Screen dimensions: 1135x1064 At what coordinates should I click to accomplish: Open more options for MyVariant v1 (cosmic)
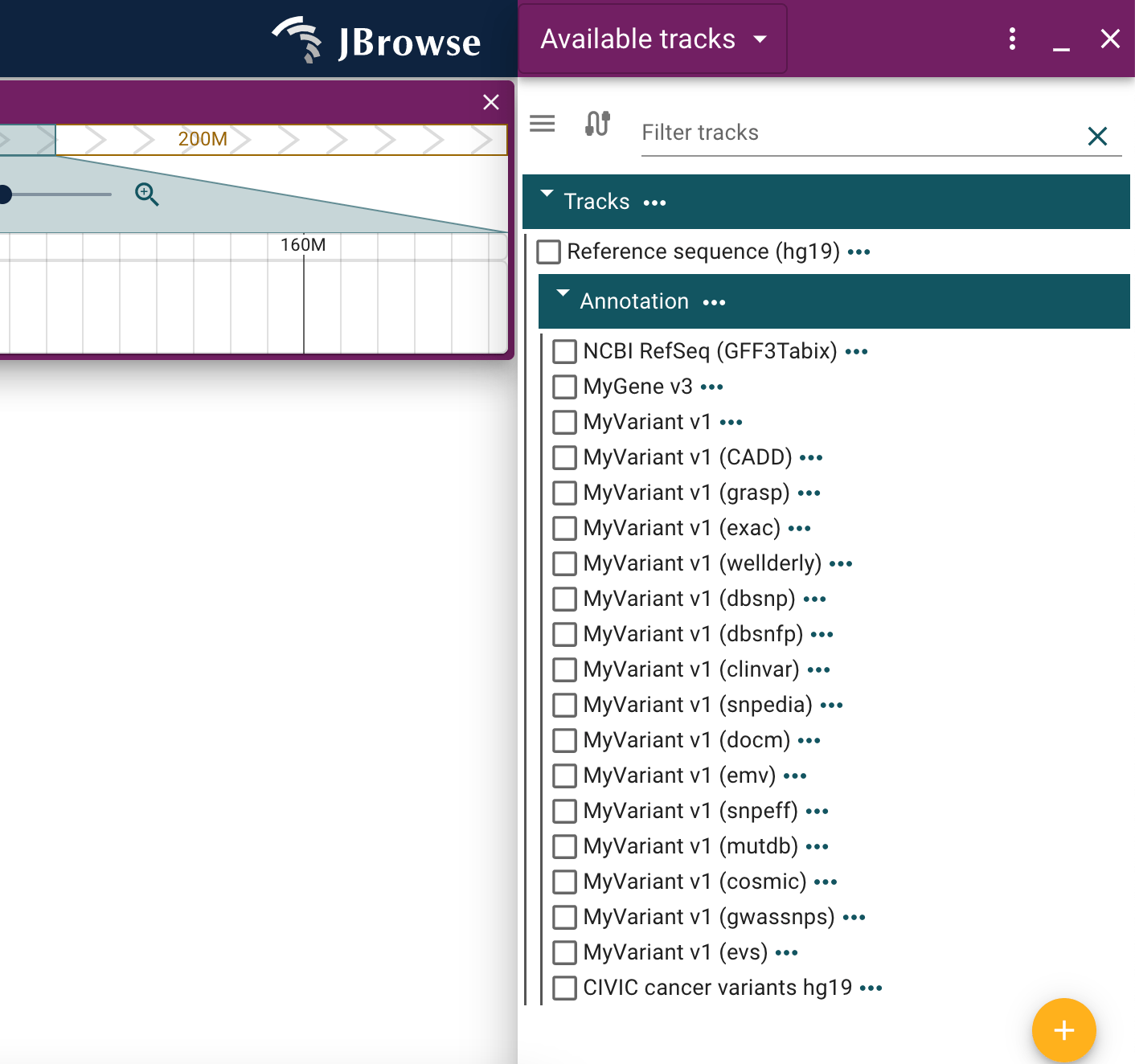[826, 882]
